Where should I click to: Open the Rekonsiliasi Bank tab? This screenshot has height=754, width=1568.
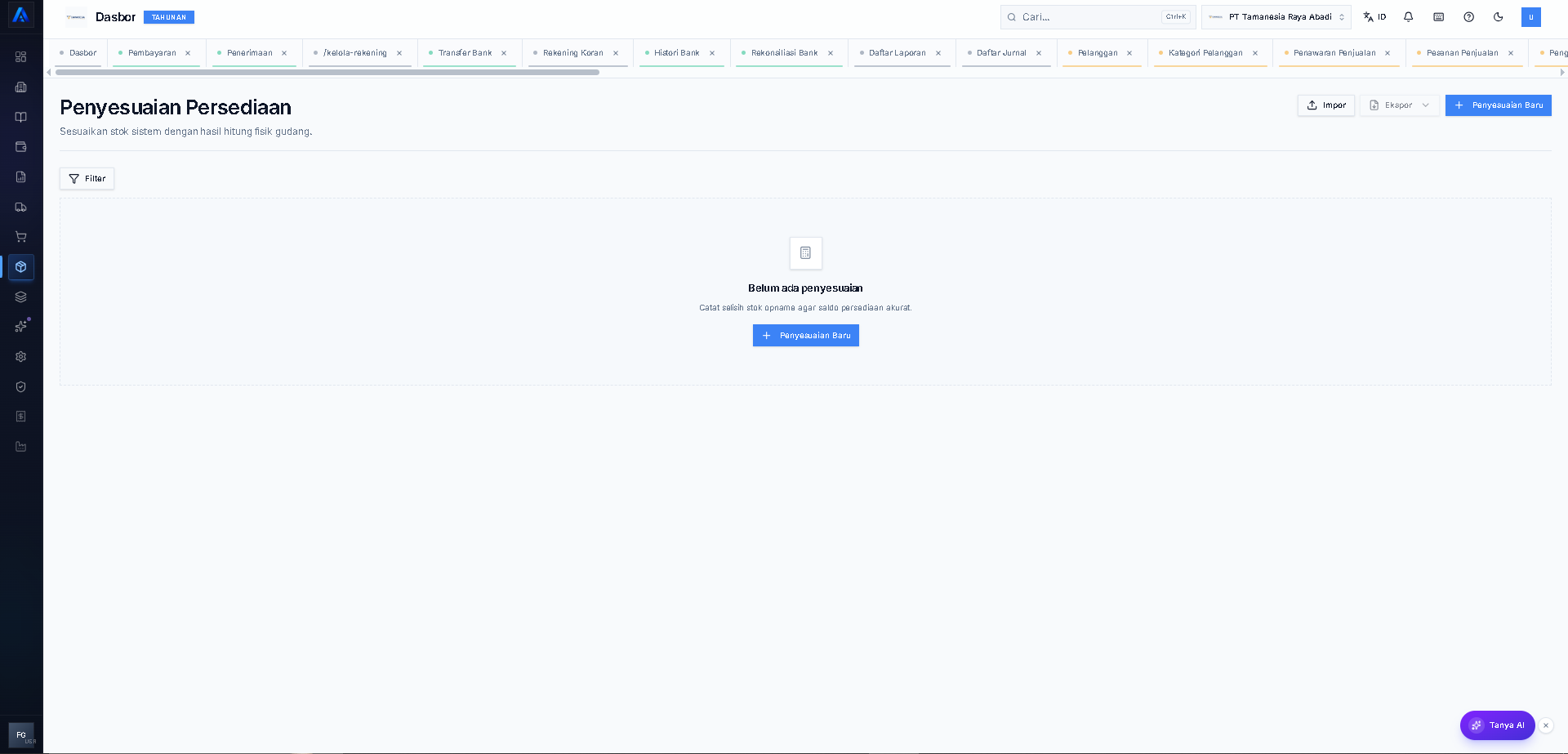[x=784, y=53]
